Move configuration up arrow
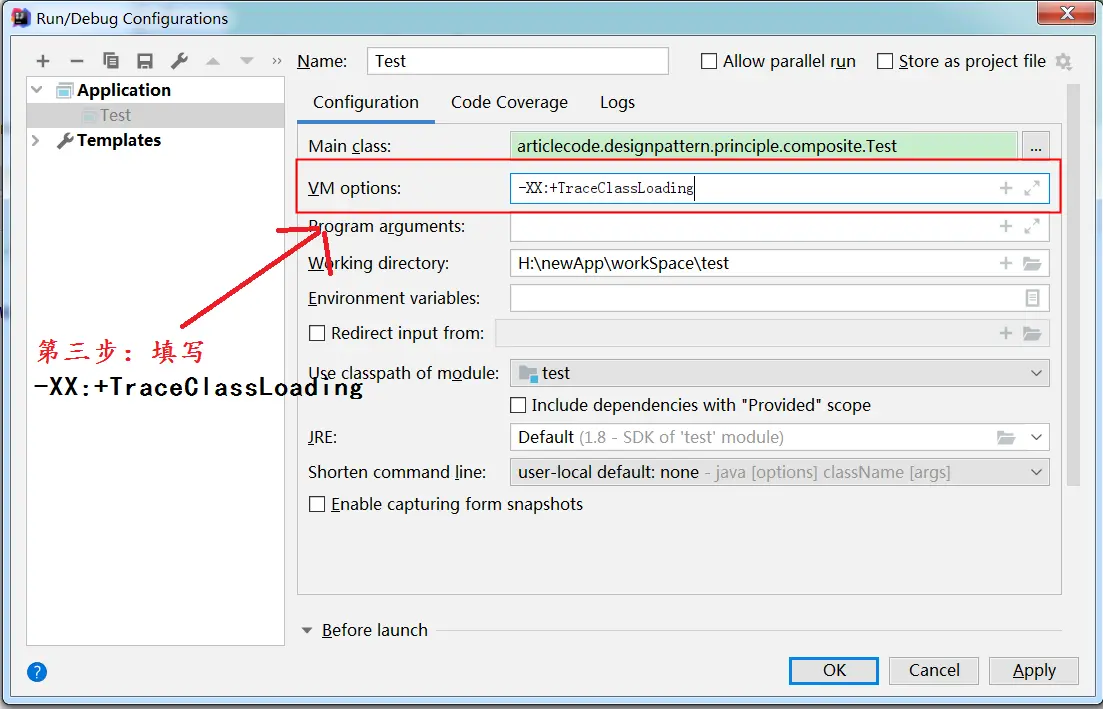This screenshot has height=709, width=1103. click(213, 61)
